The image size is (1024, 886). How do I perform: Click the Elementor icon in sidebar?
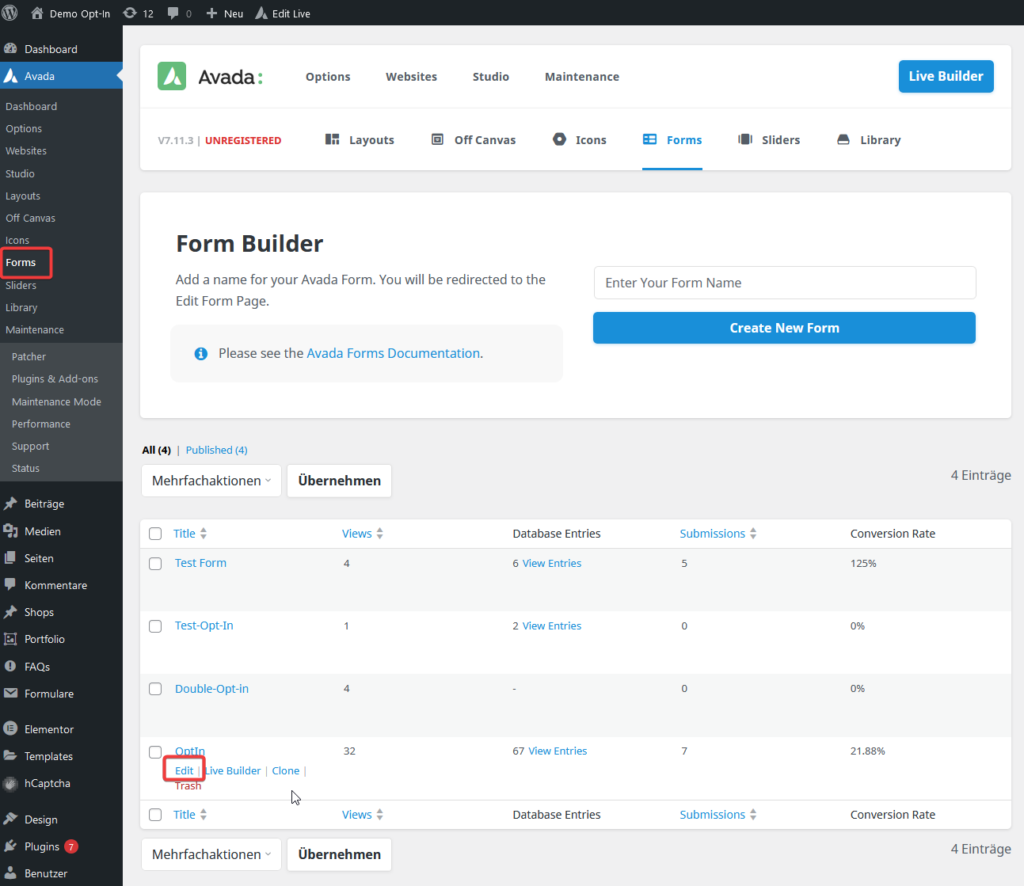click(x=10, y=729)
